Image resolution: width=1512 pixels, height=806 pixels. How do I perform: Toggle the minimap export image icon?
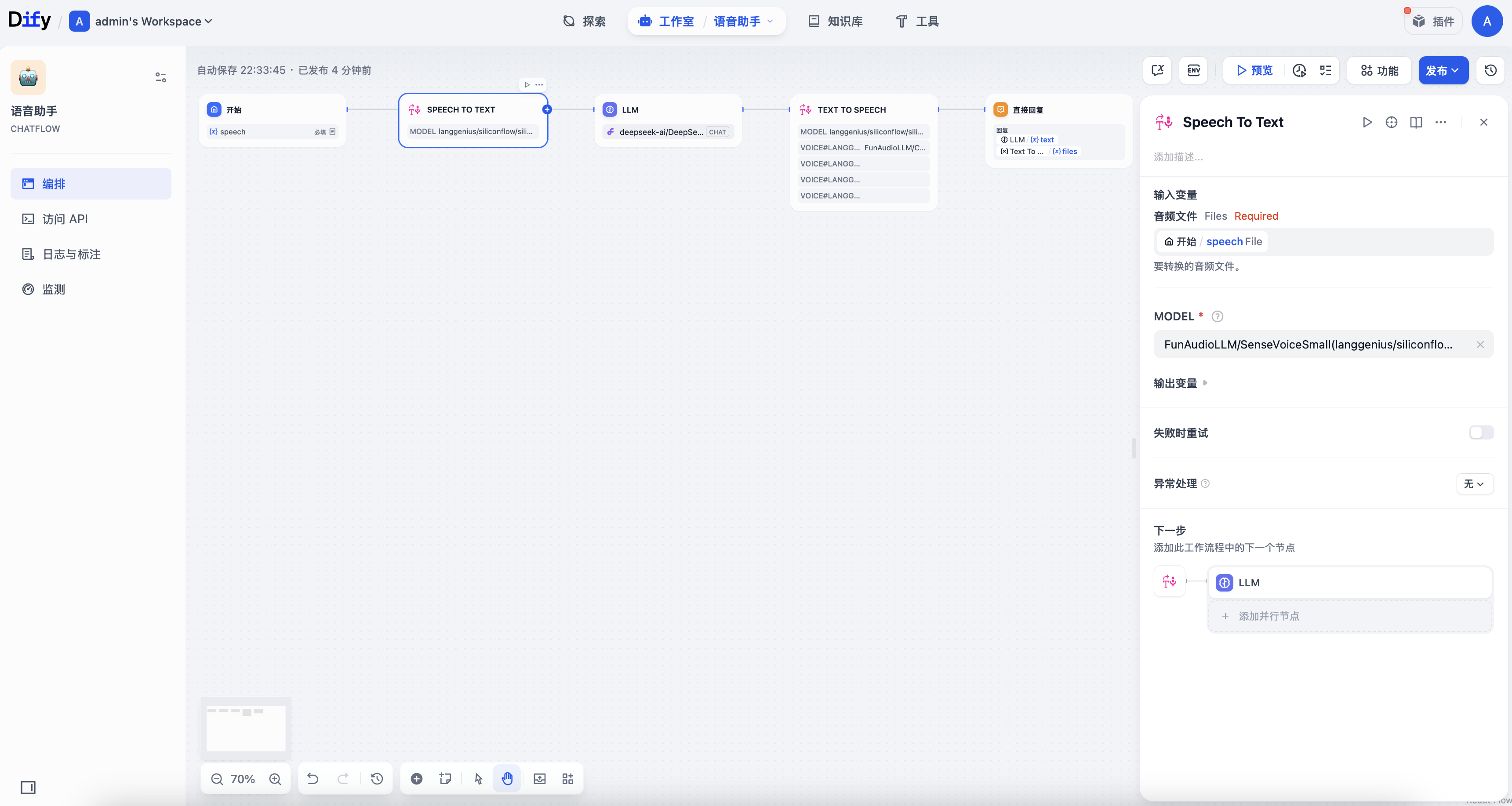(x=539, y=778)
